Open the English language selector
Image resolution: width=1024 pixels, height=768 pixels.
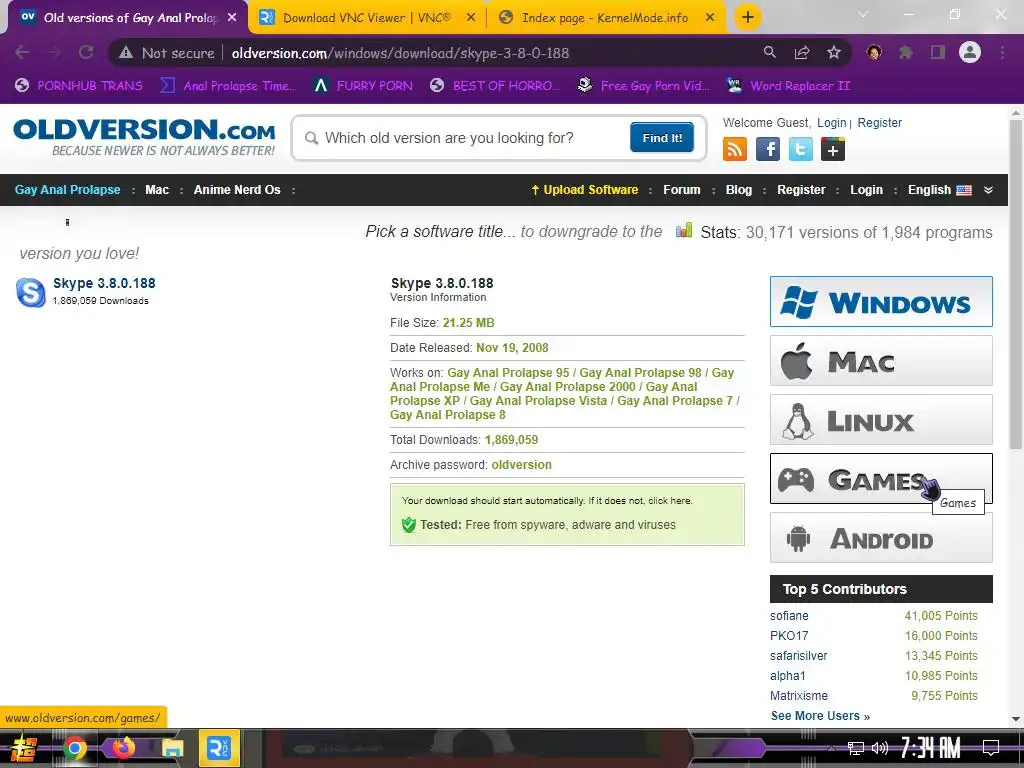(x=939, y=189)
